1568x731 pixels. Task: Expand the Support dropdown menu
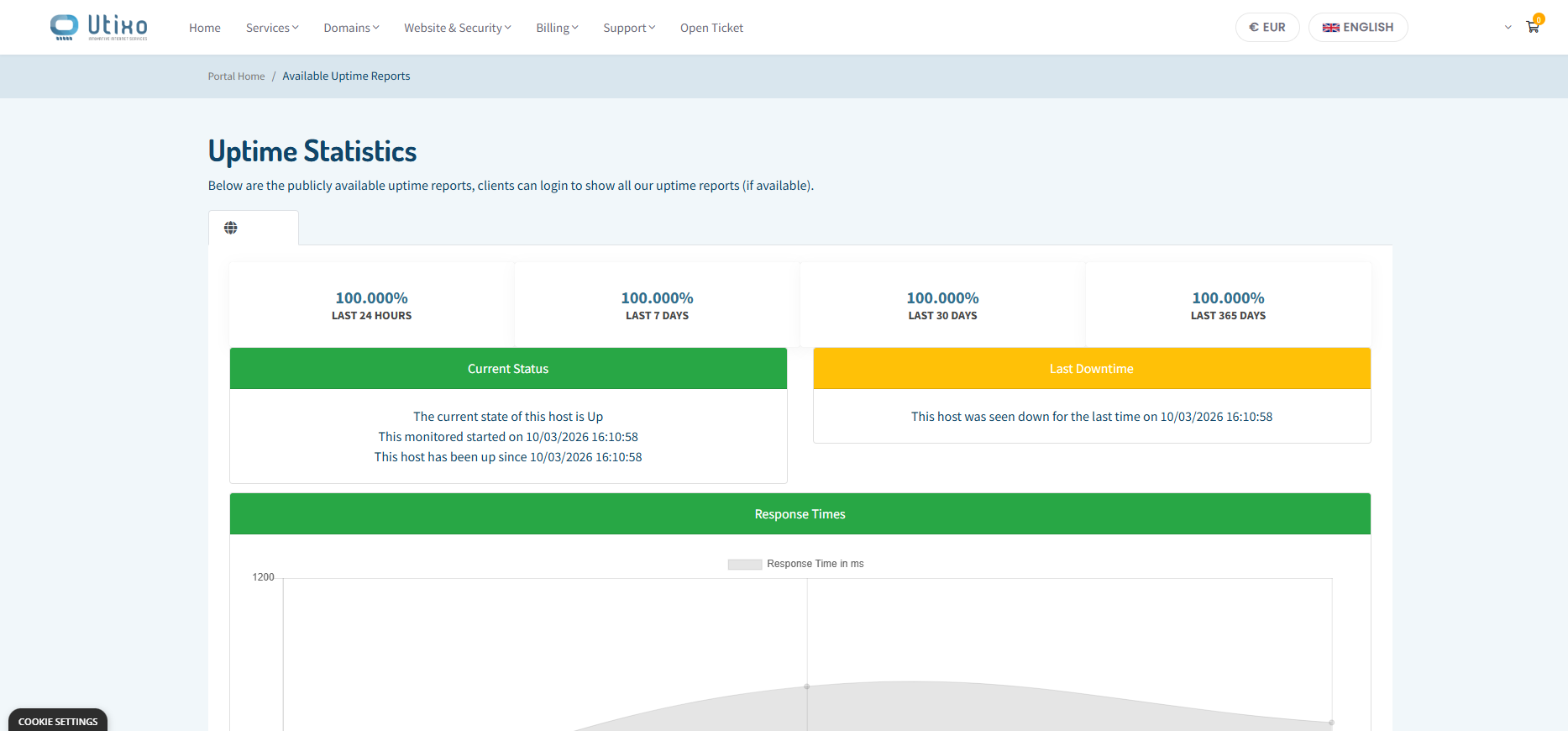[629, 28]
